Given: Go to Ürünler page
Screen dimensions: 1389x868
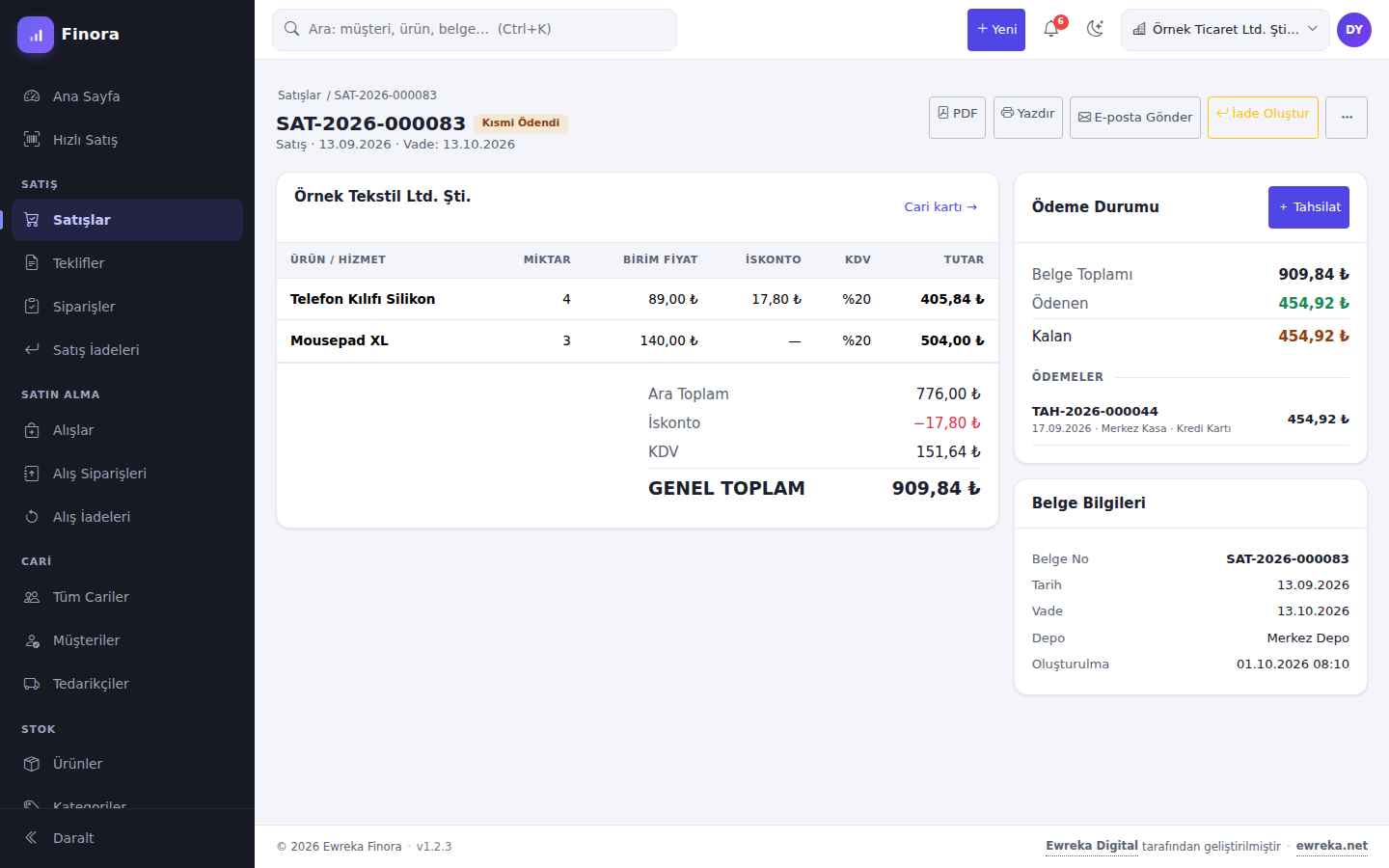Looking at the screenshot, I should [127, 764].
